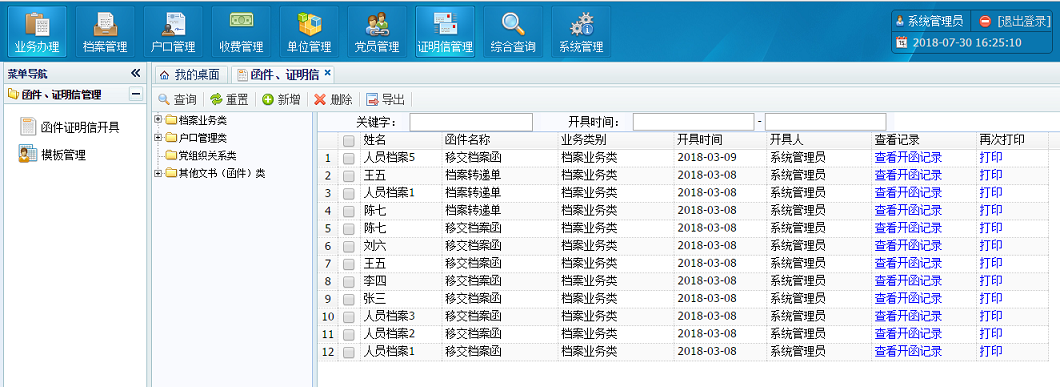Check the row 4 陈七 档案转递单 checkbox
The height and width of the screenshot is (387, 1060).
[x=348, y=211]
